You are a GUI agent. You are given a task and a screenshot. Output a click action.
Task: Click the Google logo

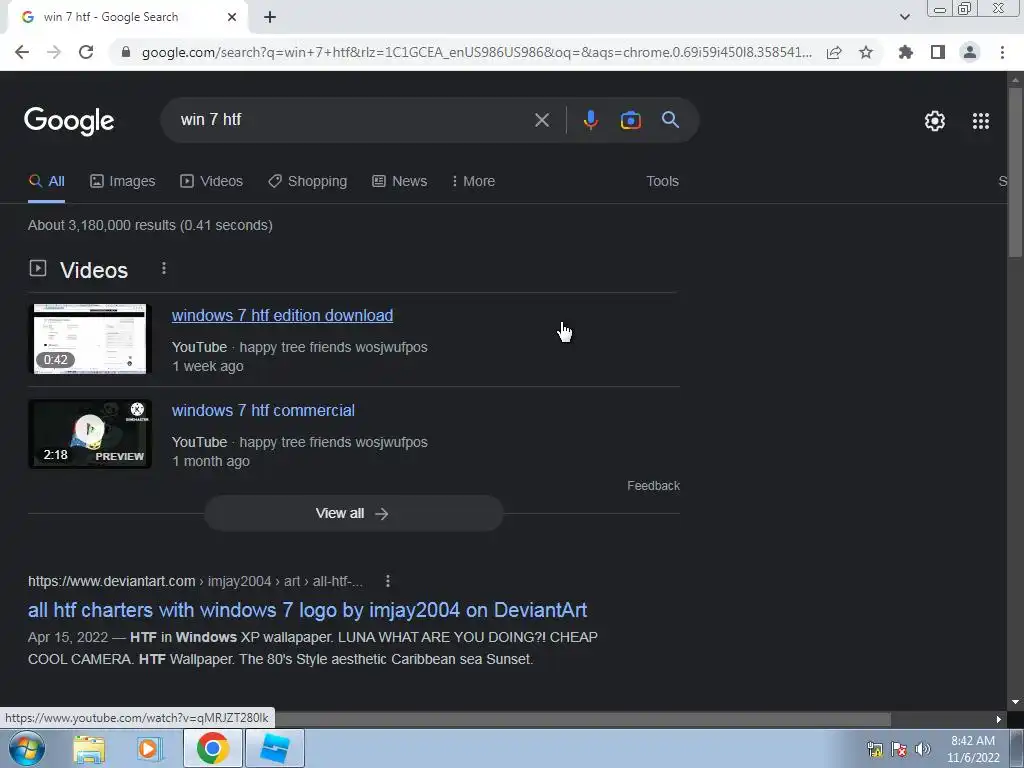pyautogui.click(x=69, y=121)
